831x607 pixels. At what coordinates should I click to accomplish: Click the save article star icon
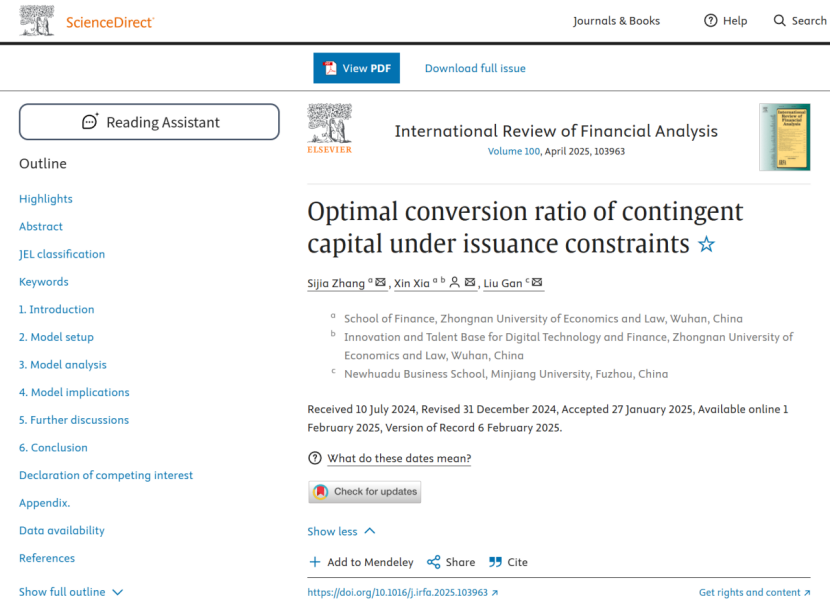(x=706, y=243)
